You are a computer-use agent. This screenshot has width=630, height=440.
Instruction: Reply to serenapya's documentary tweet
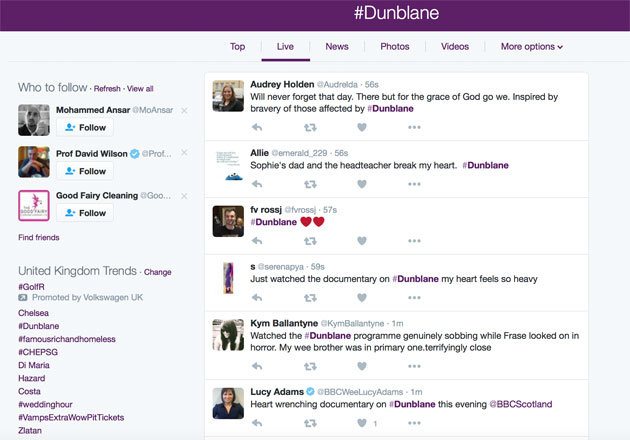[257, 298]
